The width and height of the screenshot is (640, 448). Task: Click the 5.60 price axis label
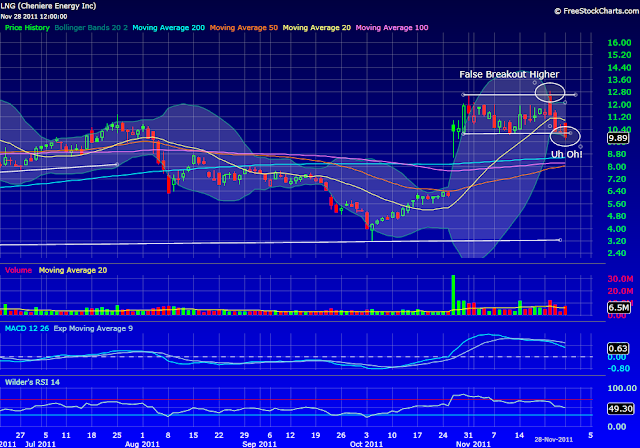pos(617,204)
